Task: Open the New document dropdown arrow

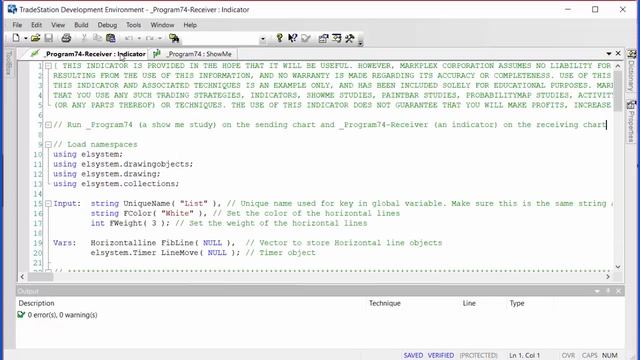Action: (25, 38)
